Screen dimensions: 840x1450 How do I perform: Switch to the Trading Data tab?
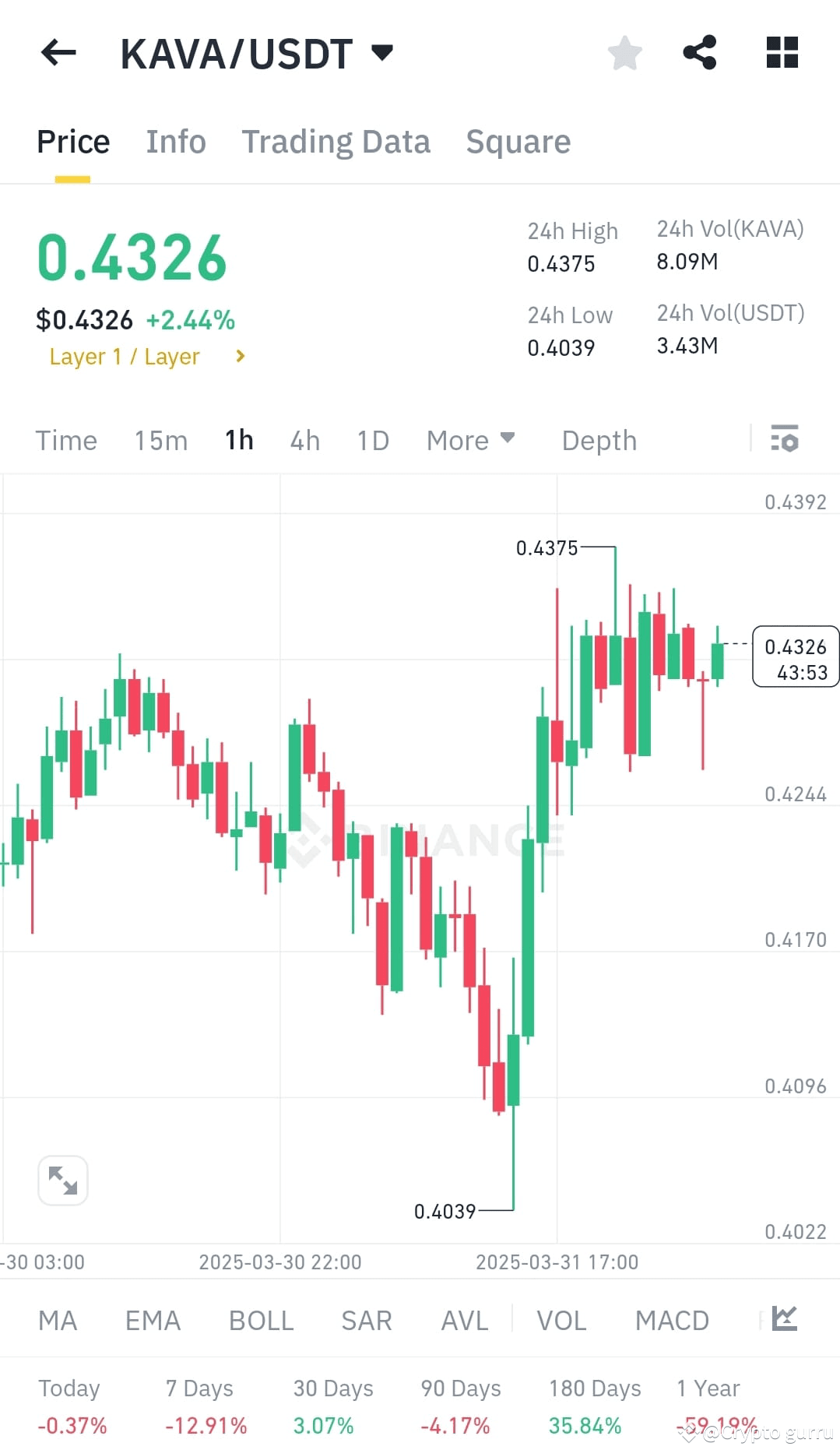pos(336,141)
